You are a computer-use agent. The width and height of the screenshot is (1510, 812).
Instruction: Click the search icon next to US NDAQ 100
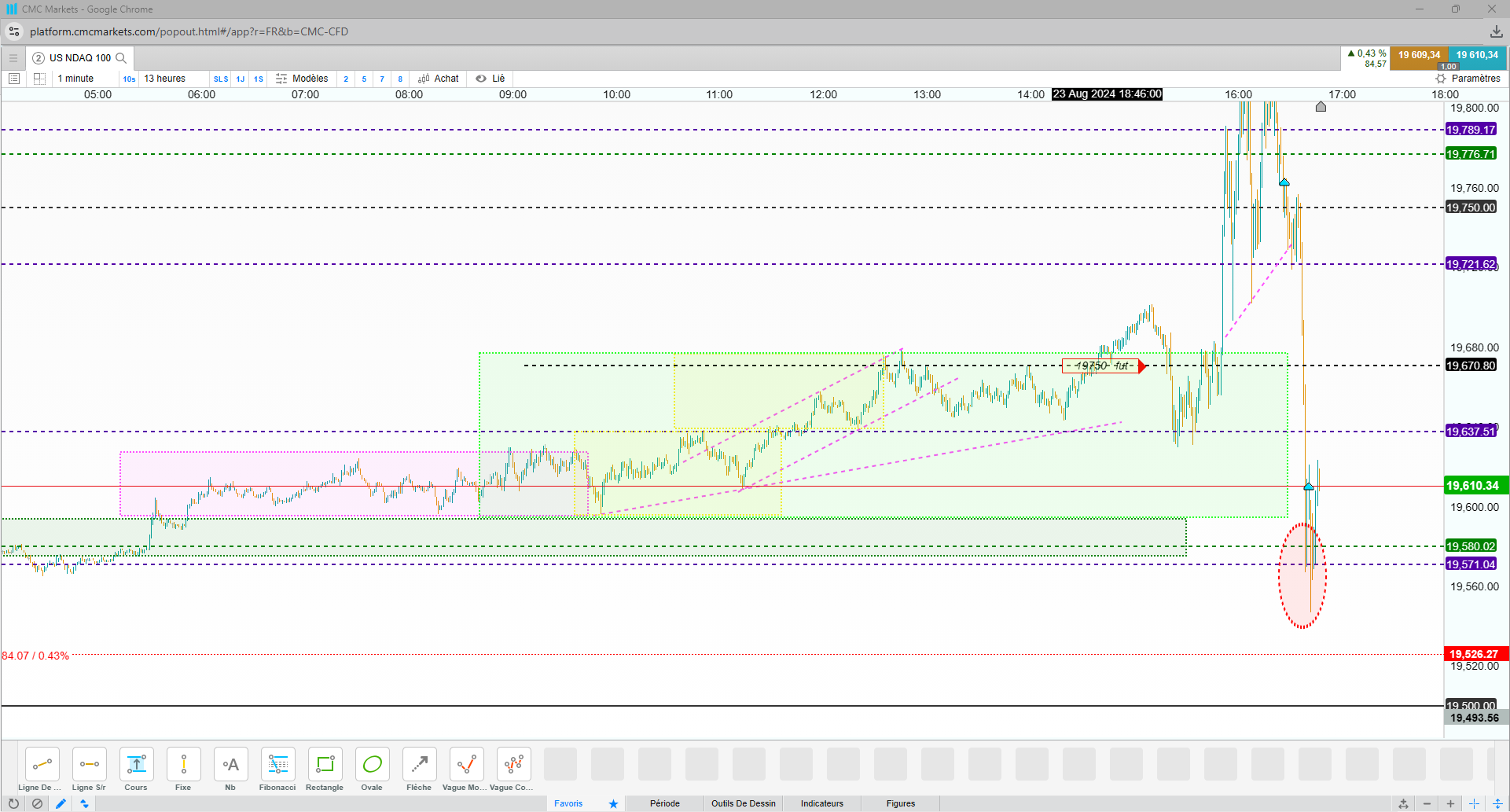121,58
